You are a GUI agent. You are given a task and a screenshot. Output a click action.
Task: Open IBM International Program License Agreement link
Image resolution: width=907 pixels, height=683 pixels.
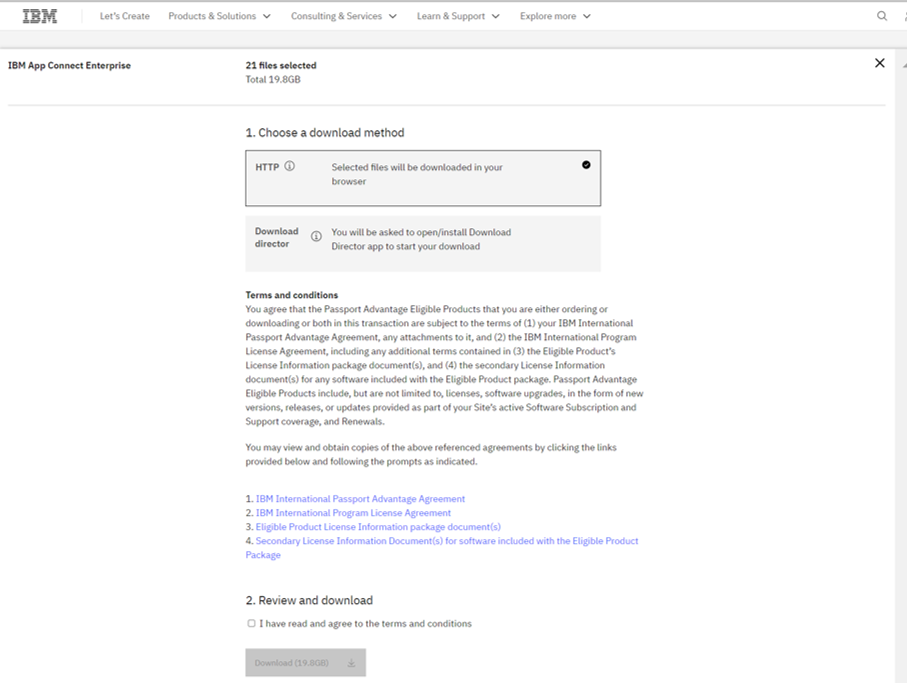point(353,513)
